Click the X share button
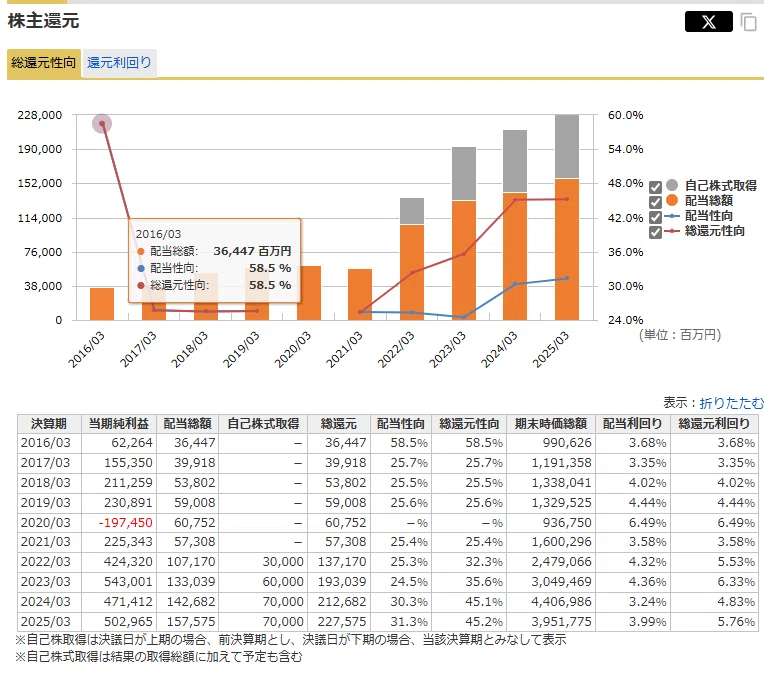 [x=708, y=22]
